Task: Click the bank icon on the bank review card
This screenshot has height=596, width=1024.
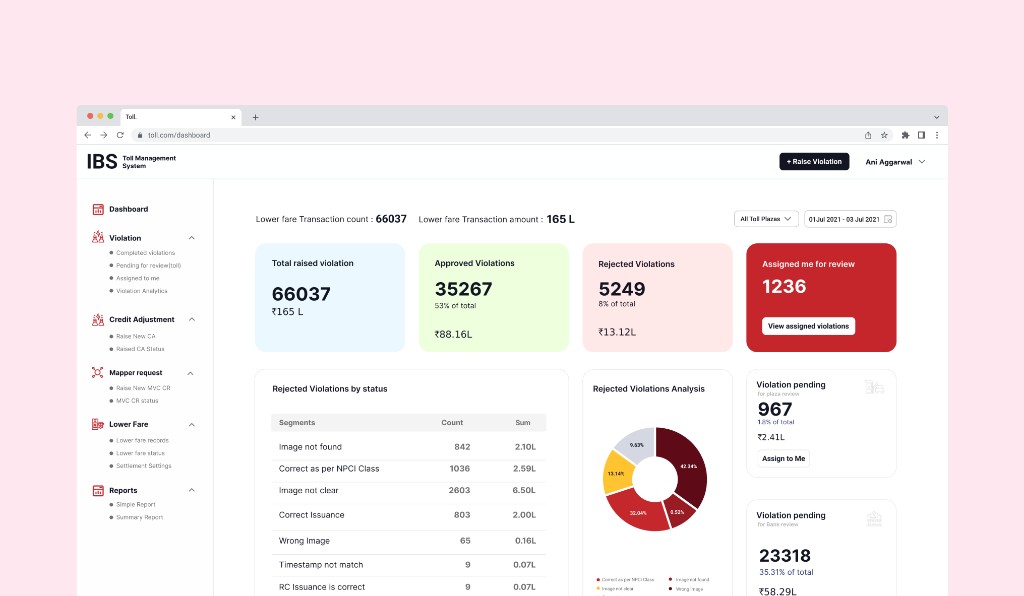Action: pyautogui.click(x=875, y=520)
